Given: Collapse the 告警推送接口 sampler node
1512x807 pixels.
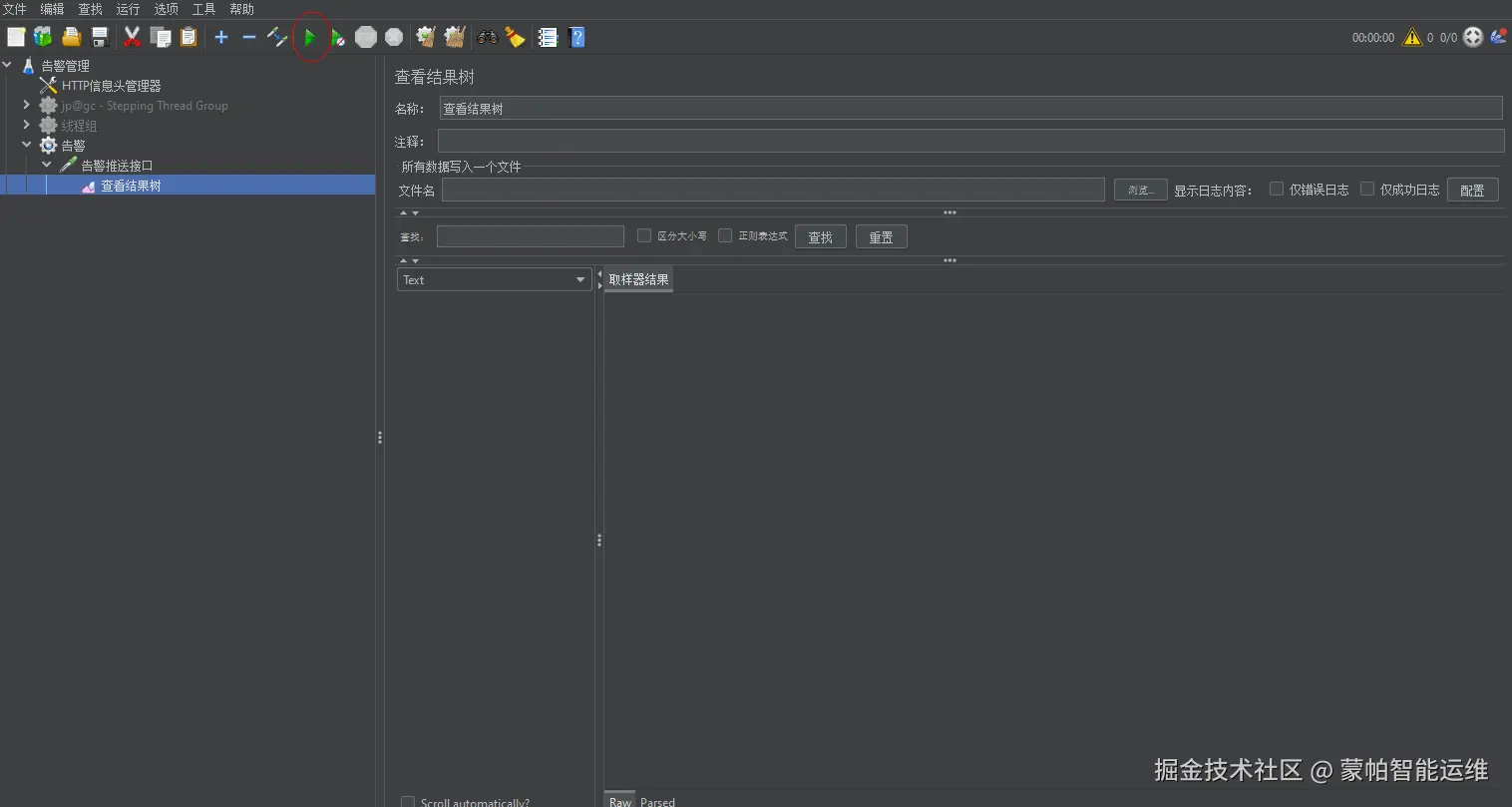Looking at the screenshot, I should tap(47, 165).
